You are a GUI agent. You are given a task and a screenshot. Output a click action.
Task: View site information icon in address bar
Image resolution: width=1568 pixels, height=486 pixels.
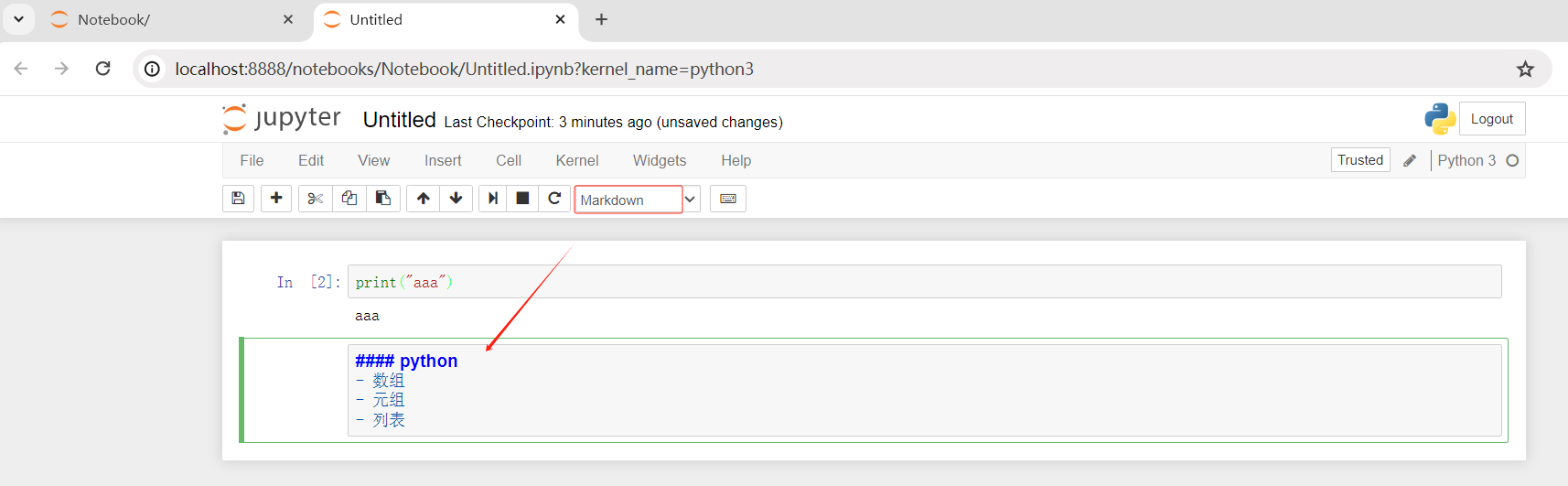click(x=153, y=69)
